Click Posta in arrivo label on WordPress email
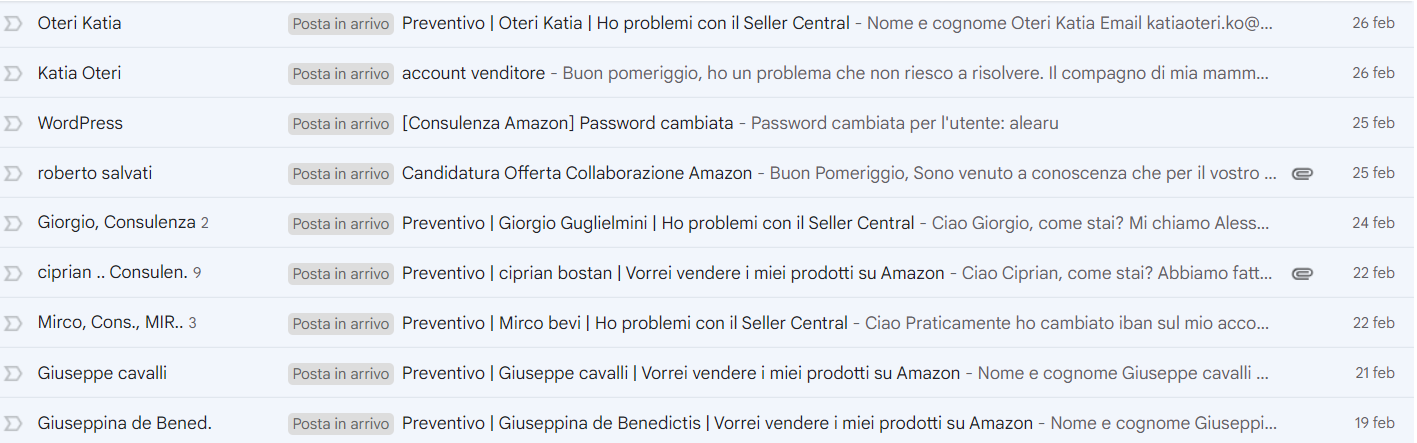Viewport: 1417px width, 443px height. (x=341, y=124)
